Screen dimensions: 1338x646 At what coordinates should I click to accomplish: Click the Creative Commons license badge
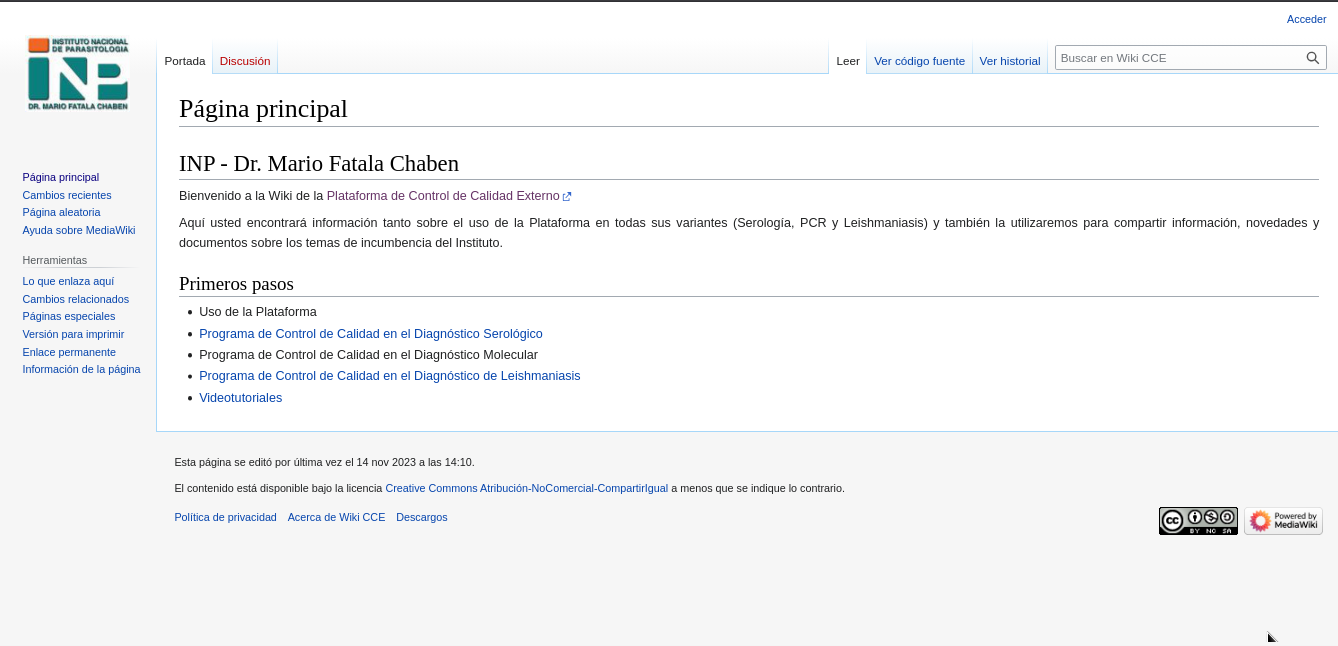pos(1198,521)
